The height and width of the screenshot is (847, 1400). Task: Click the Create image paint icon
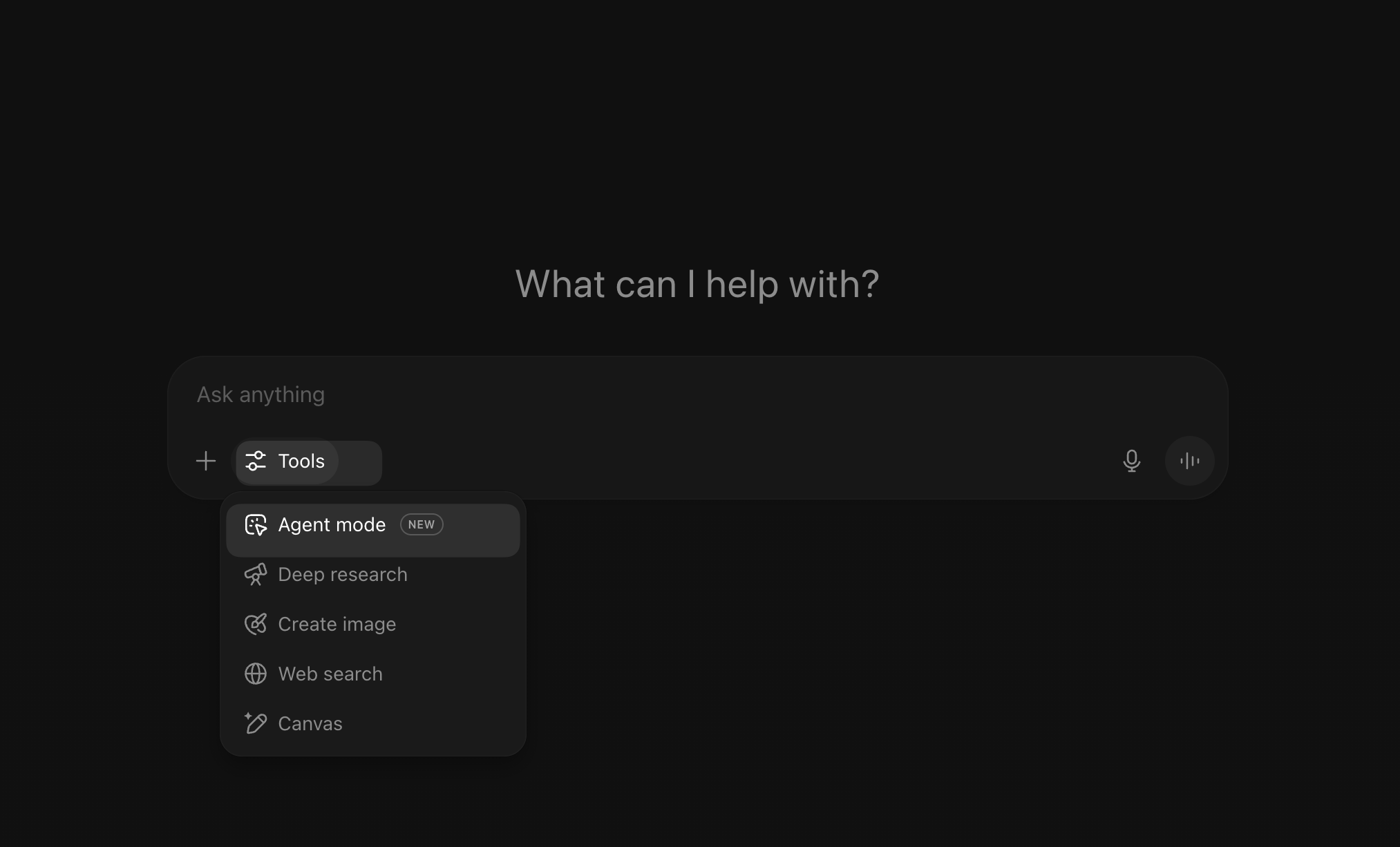(x=256, y=625)
